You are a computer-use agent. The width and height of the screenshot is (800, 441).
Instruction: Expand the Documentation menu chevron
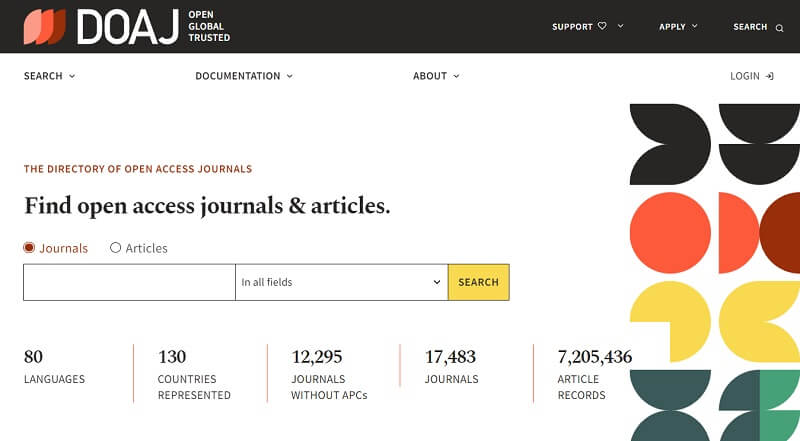tap(289, 76)
